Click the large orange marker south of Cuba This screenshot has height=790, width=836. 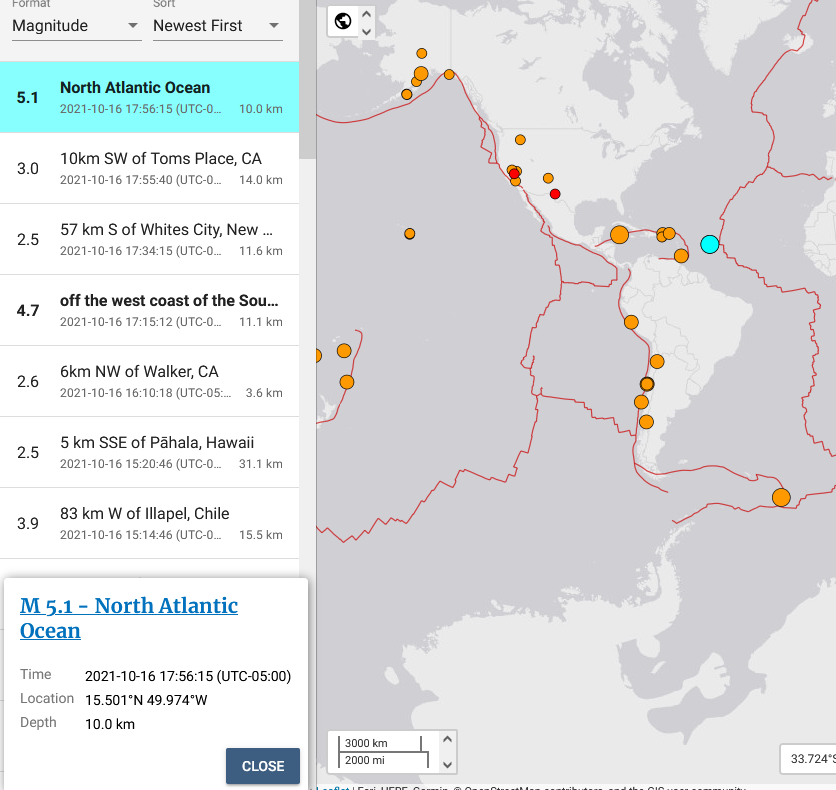[619, 235]
